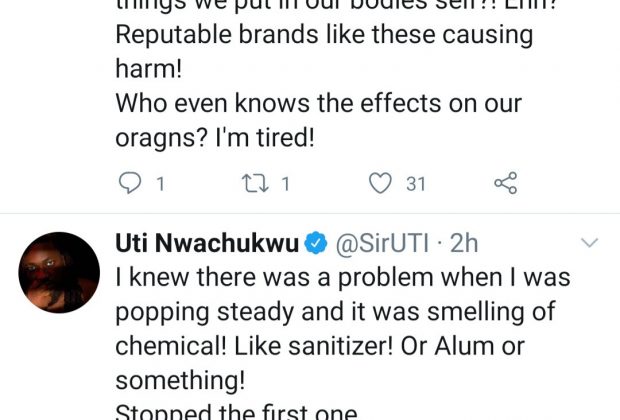Click the line "popping steady and it was smelling of"
Image resolution: width=620 pixels, height=420 pixels.
[335, 311]
